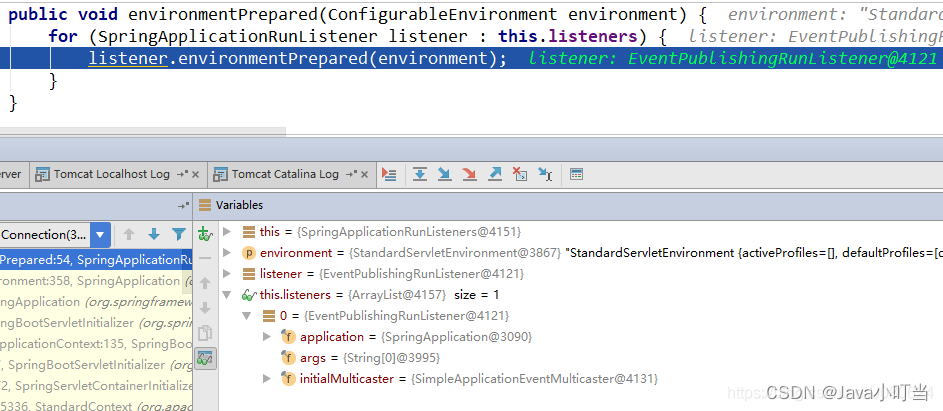Image resolution: width=943 pixels, height=411 pixels.
Task: Move watch up in Variables sidebar
Action: tap(206, 283)
